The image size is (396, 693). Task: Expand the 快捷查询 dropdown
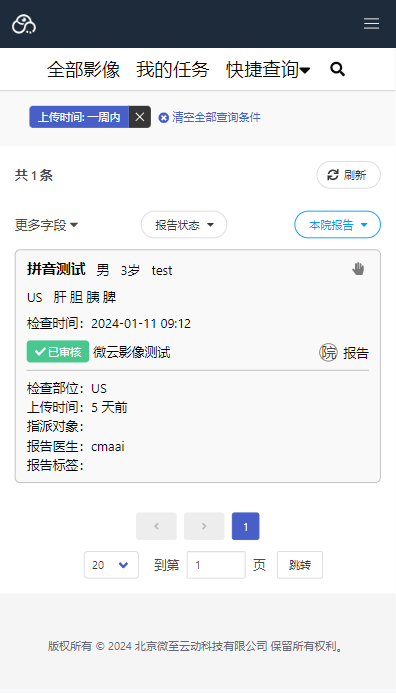coord(268,70)
